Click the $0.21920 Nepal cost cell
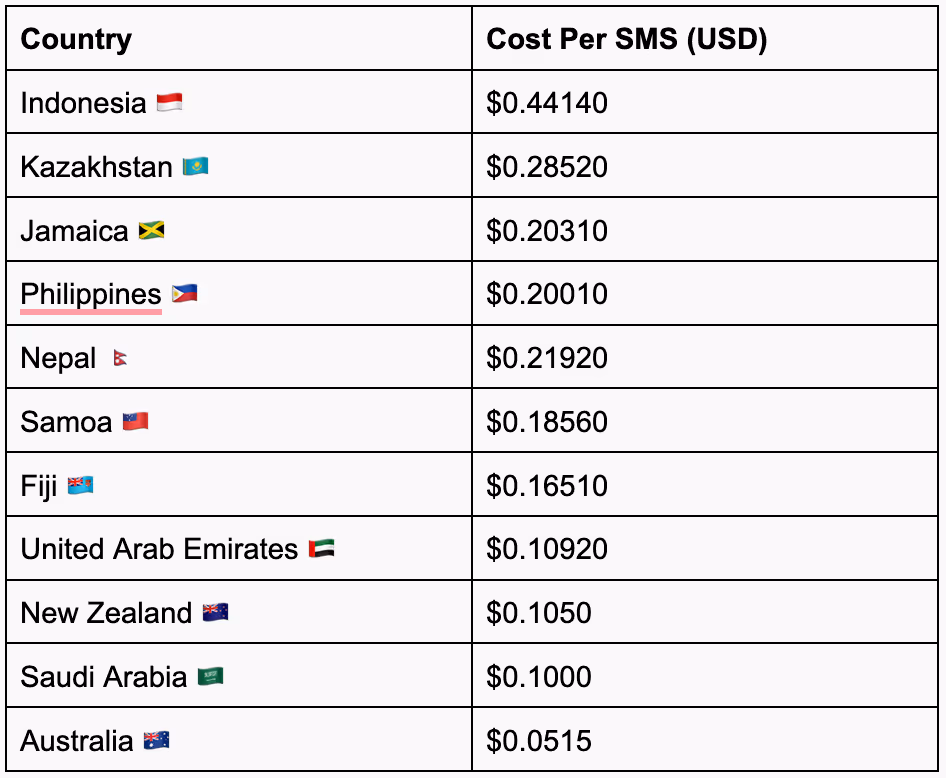This screenshot has width=946, height=778. click(x=705, y=357)
